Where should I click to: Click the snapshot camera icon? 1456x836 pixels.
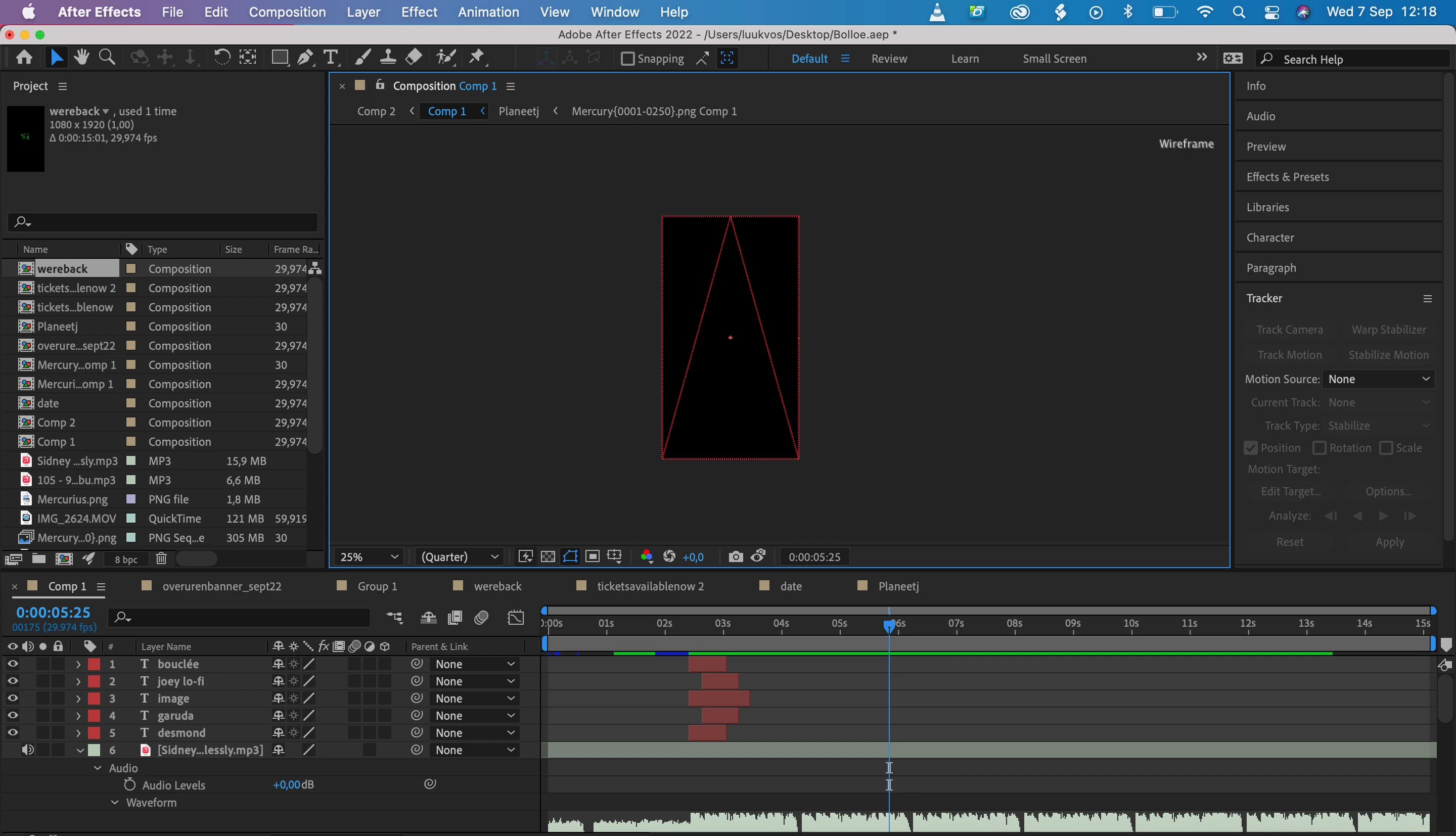click(x=735, y=556)
